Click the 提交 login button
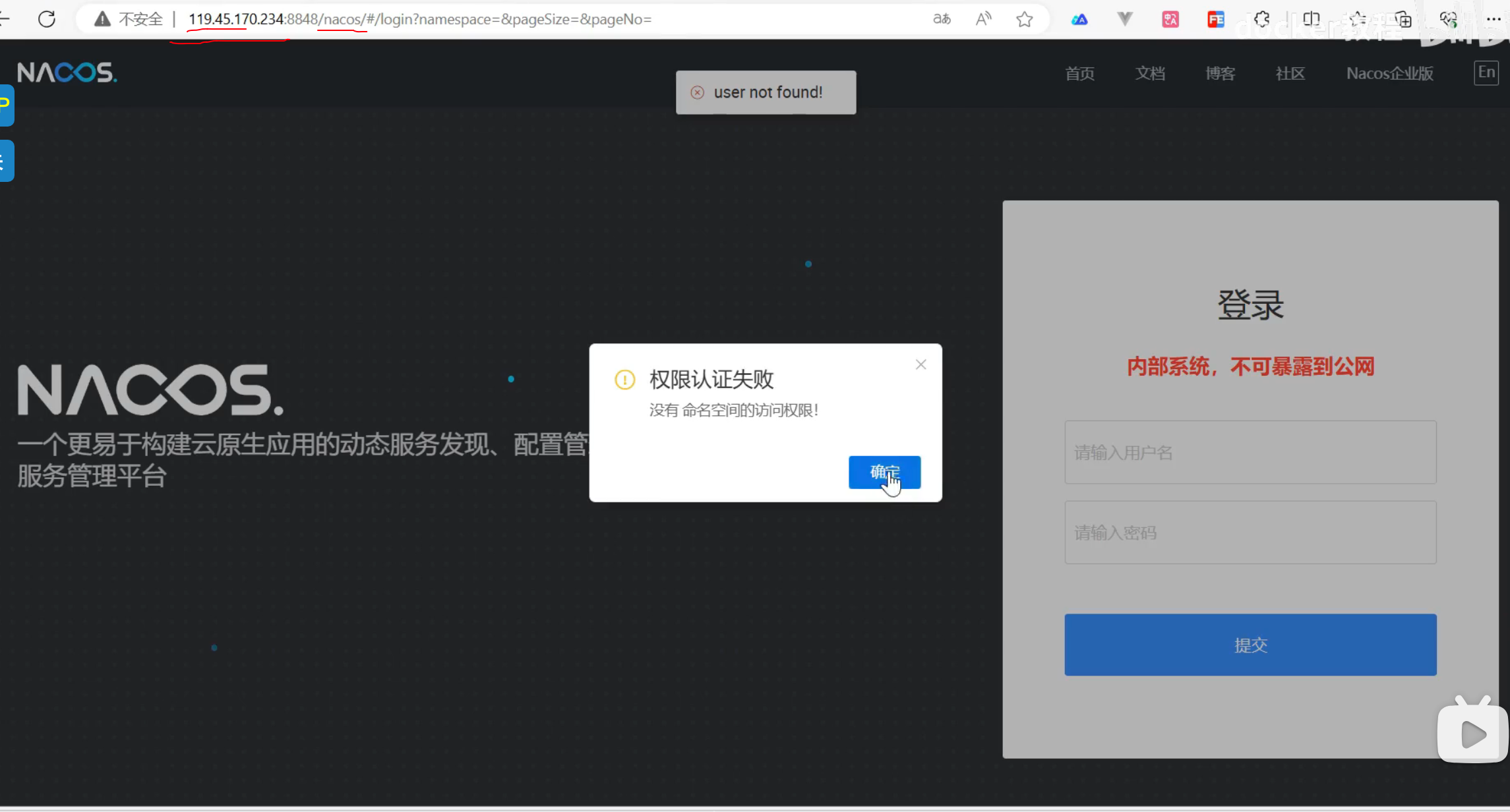 [1250, 645]
